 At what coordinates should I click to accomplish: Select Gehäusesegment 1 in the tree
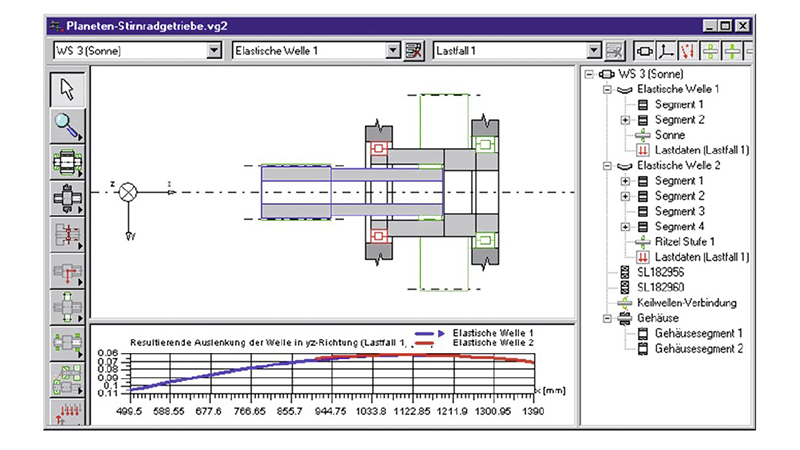click(699, 333)
